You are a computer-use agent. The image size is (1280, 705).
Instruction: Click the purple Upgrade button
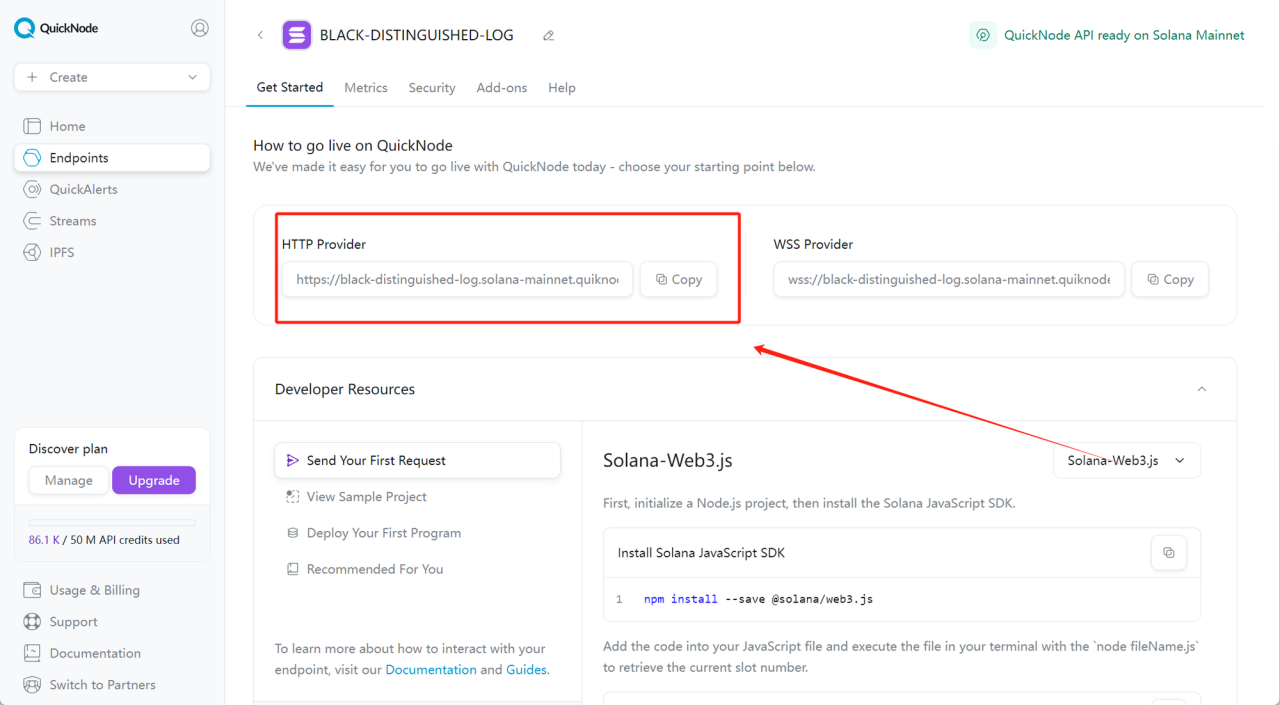tap(154, 480)
